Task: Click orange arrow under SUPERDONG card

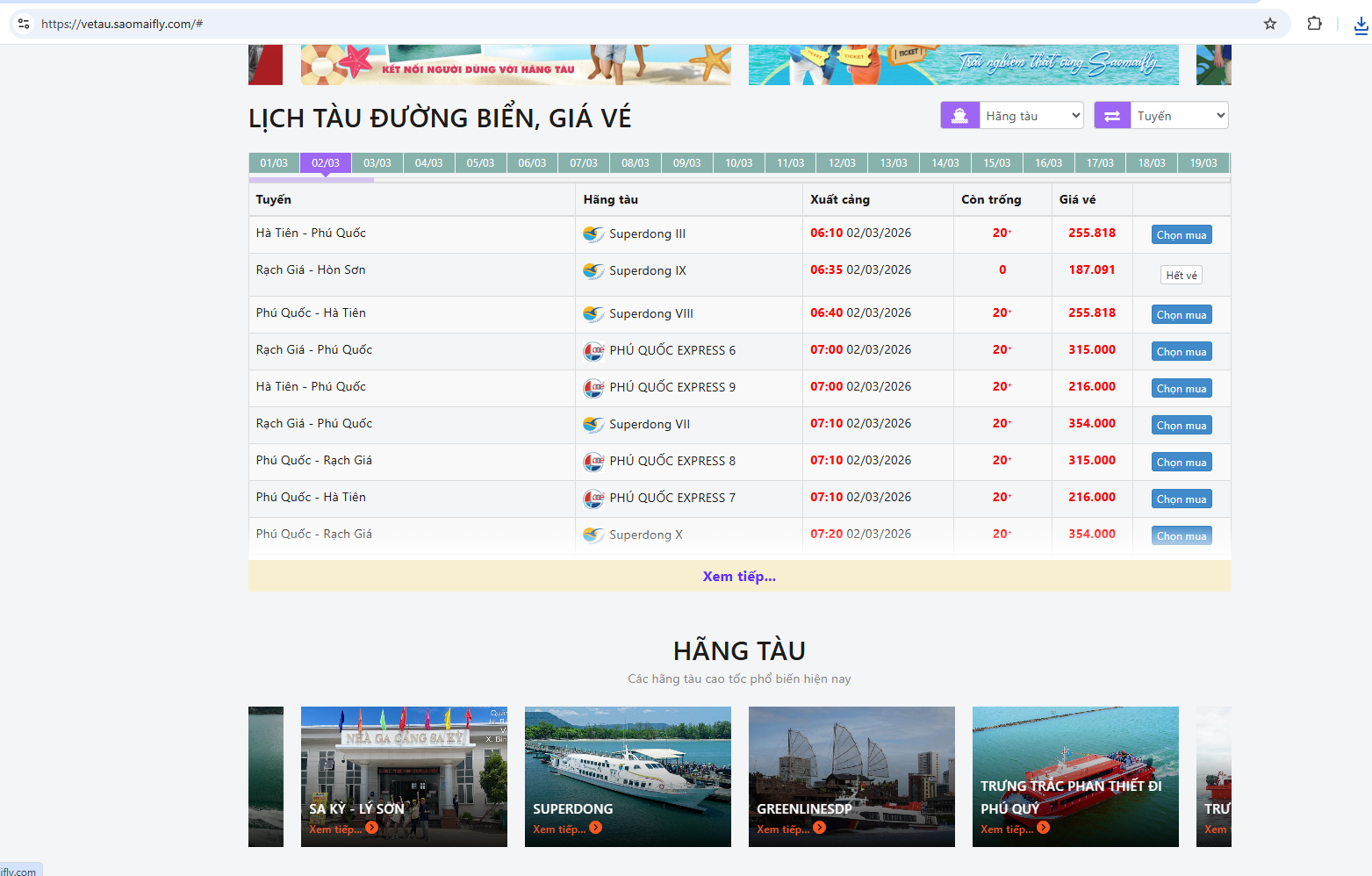Action: [596, 828]
